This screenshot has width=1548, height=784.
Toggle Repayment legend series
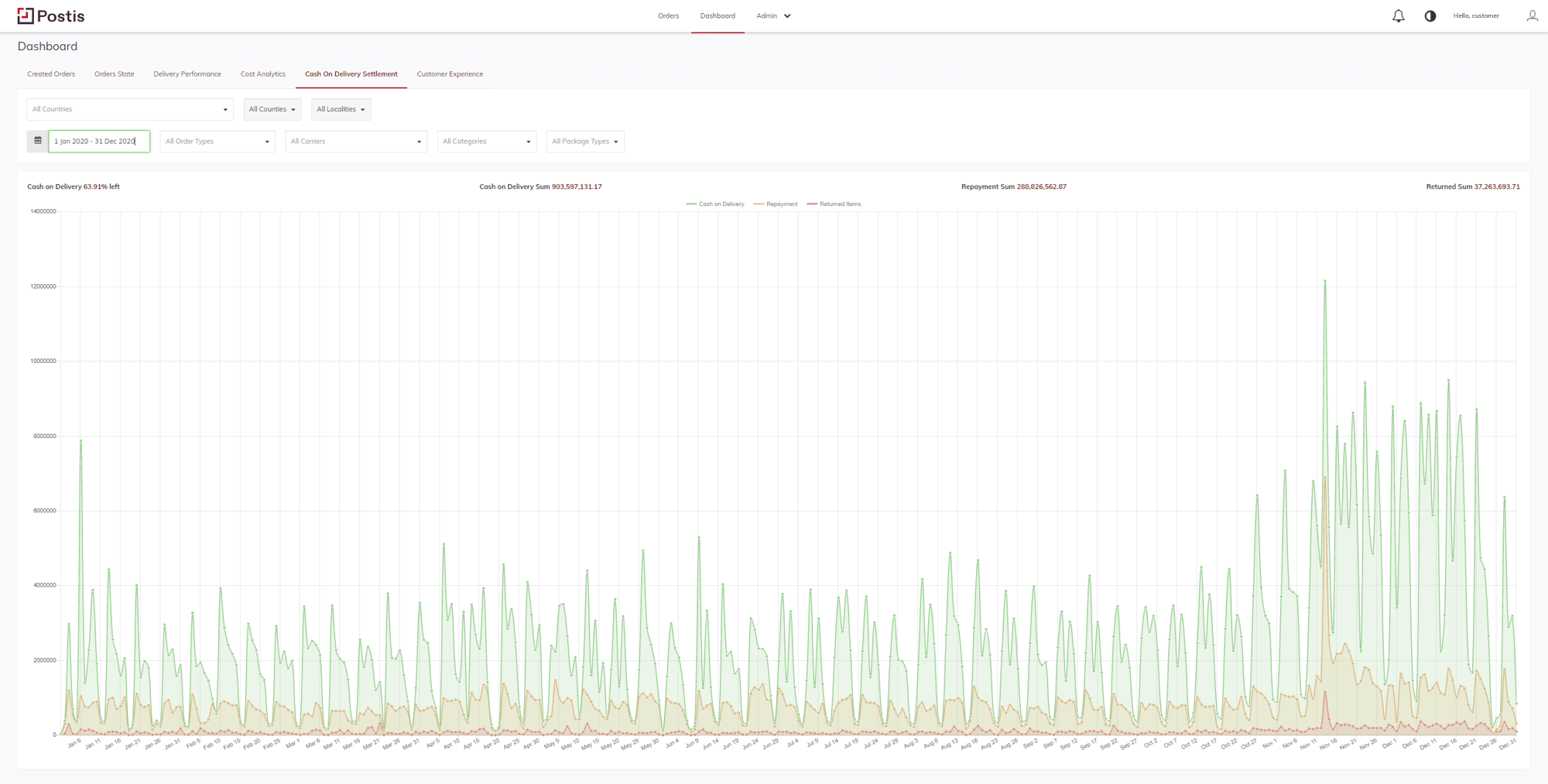(x=776, y=204)
